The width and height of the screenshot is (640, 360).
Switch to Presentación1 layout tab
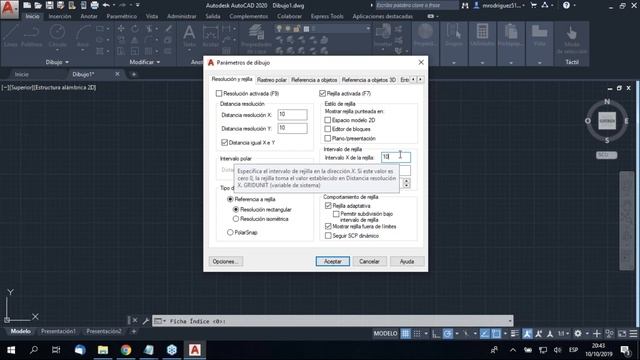[x=58, y=331]
